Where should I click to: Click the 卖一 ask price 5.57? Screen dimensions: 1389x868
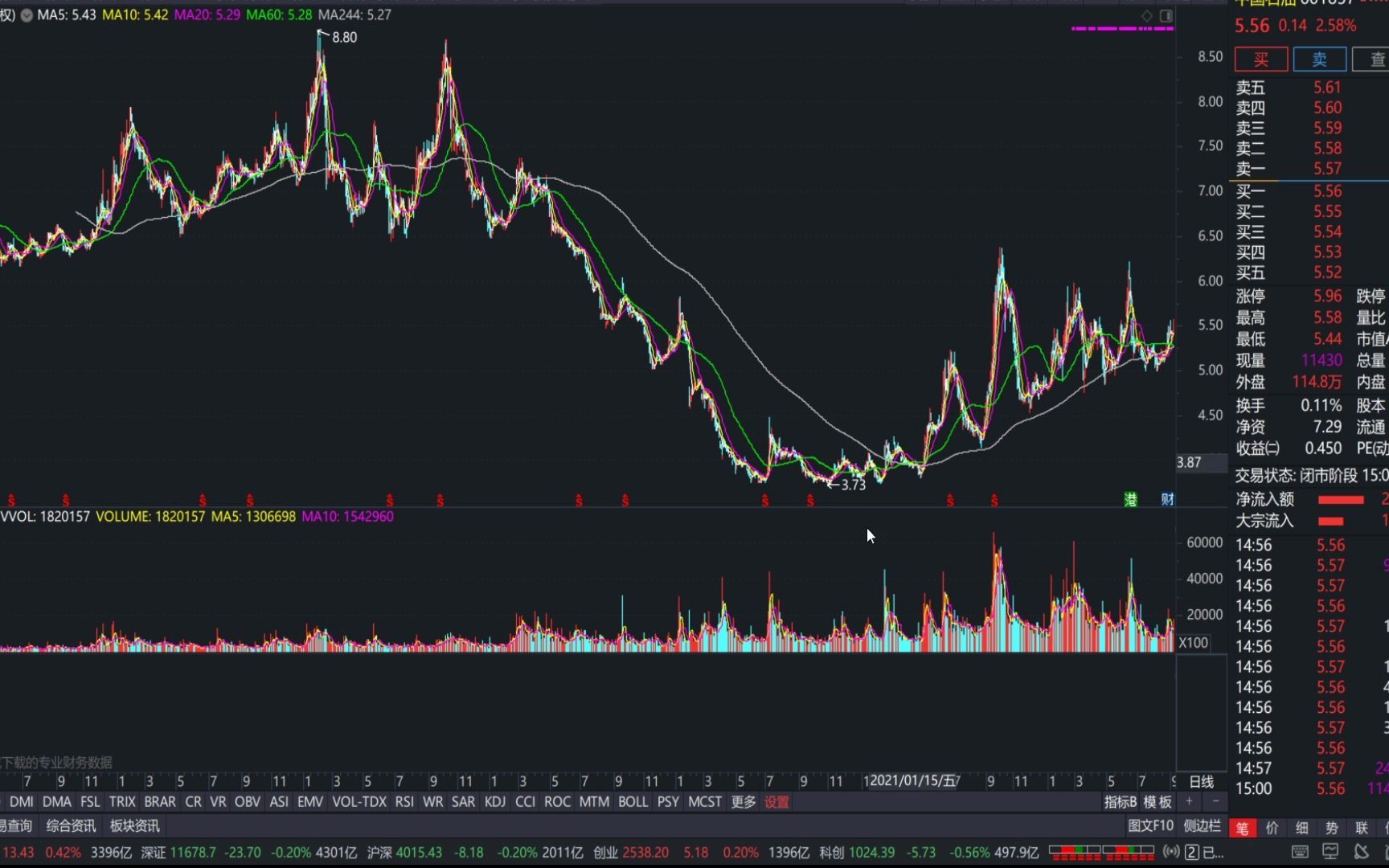(1328, 169)
